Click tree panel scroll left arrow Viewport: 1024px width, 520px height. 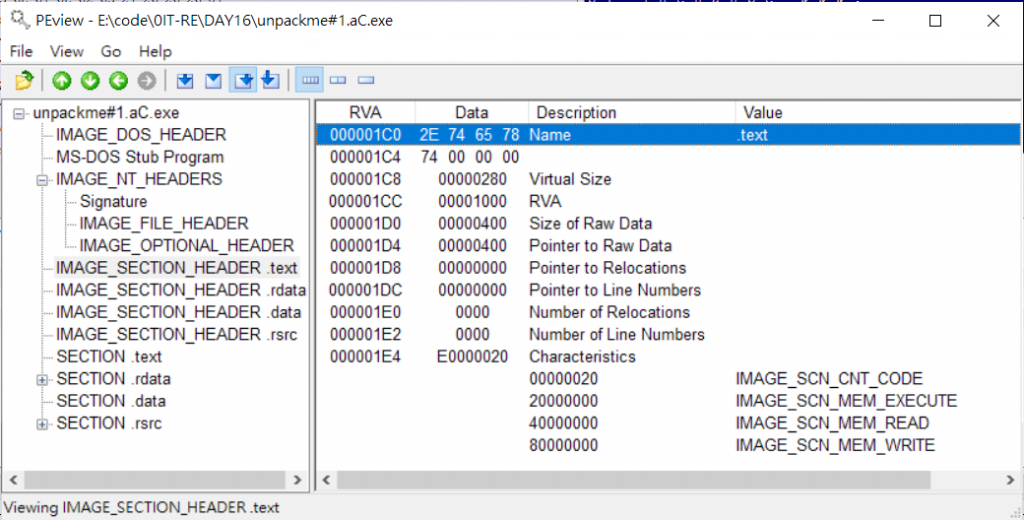pos(13,480)
